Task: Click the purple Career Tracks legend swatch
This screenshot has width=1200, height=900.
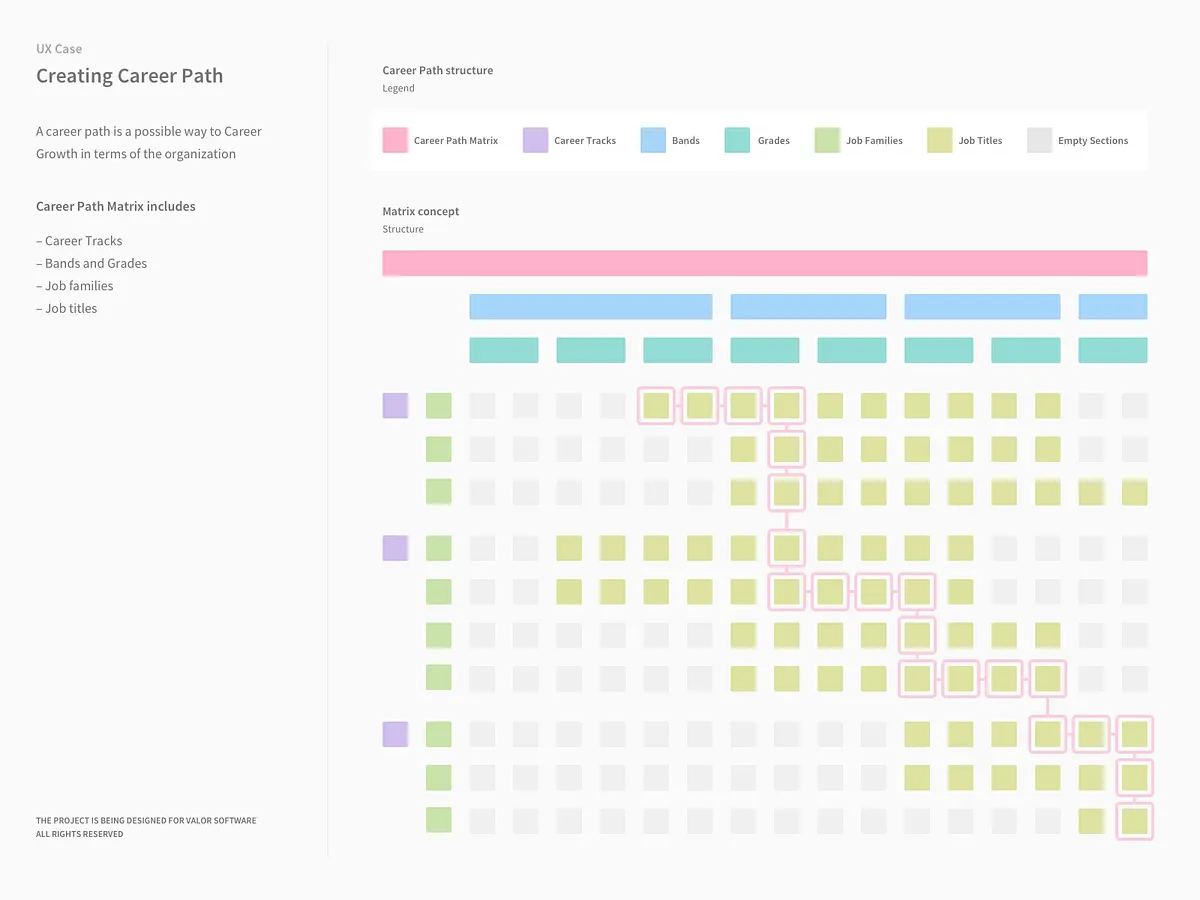Action: pos(535,140)
